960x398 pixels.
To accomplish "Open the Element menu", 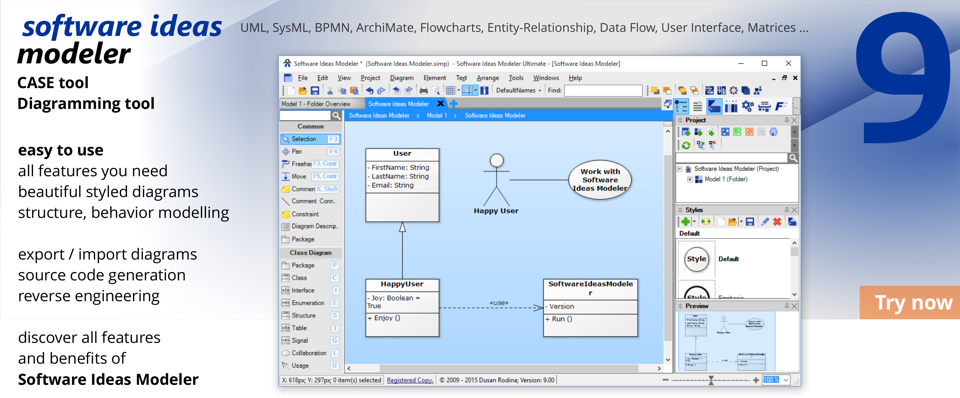I will tap(435, 78).
